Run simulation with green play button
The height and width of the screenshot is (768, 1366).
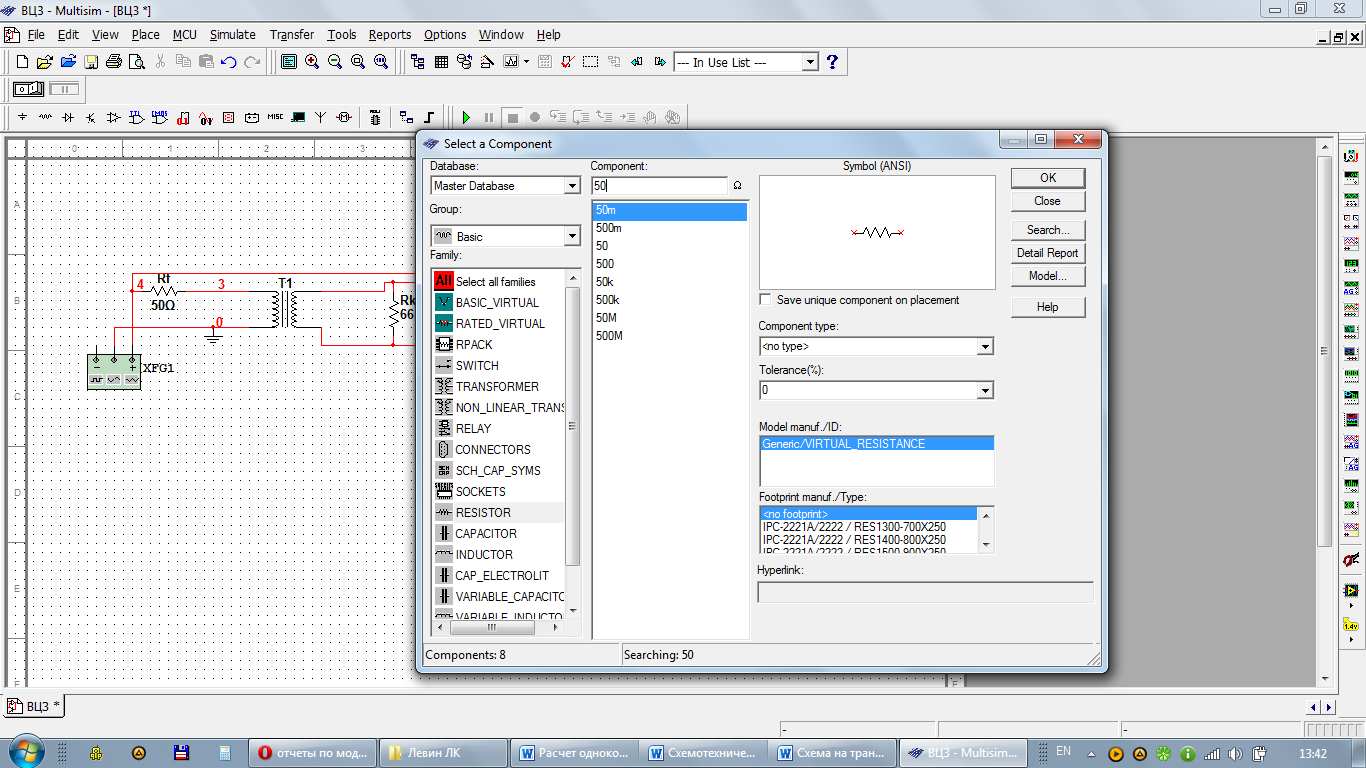[467, 117]
